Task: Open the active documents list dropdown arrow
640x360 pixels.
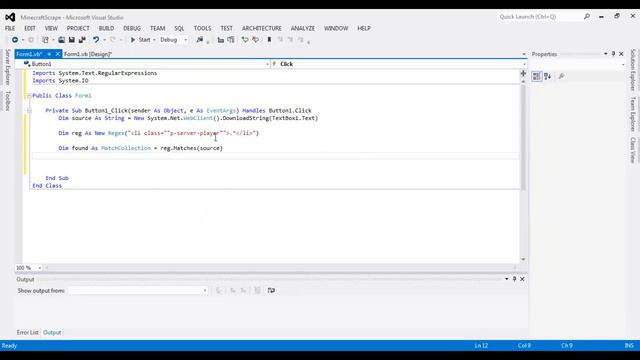Action: pos(524,54)
